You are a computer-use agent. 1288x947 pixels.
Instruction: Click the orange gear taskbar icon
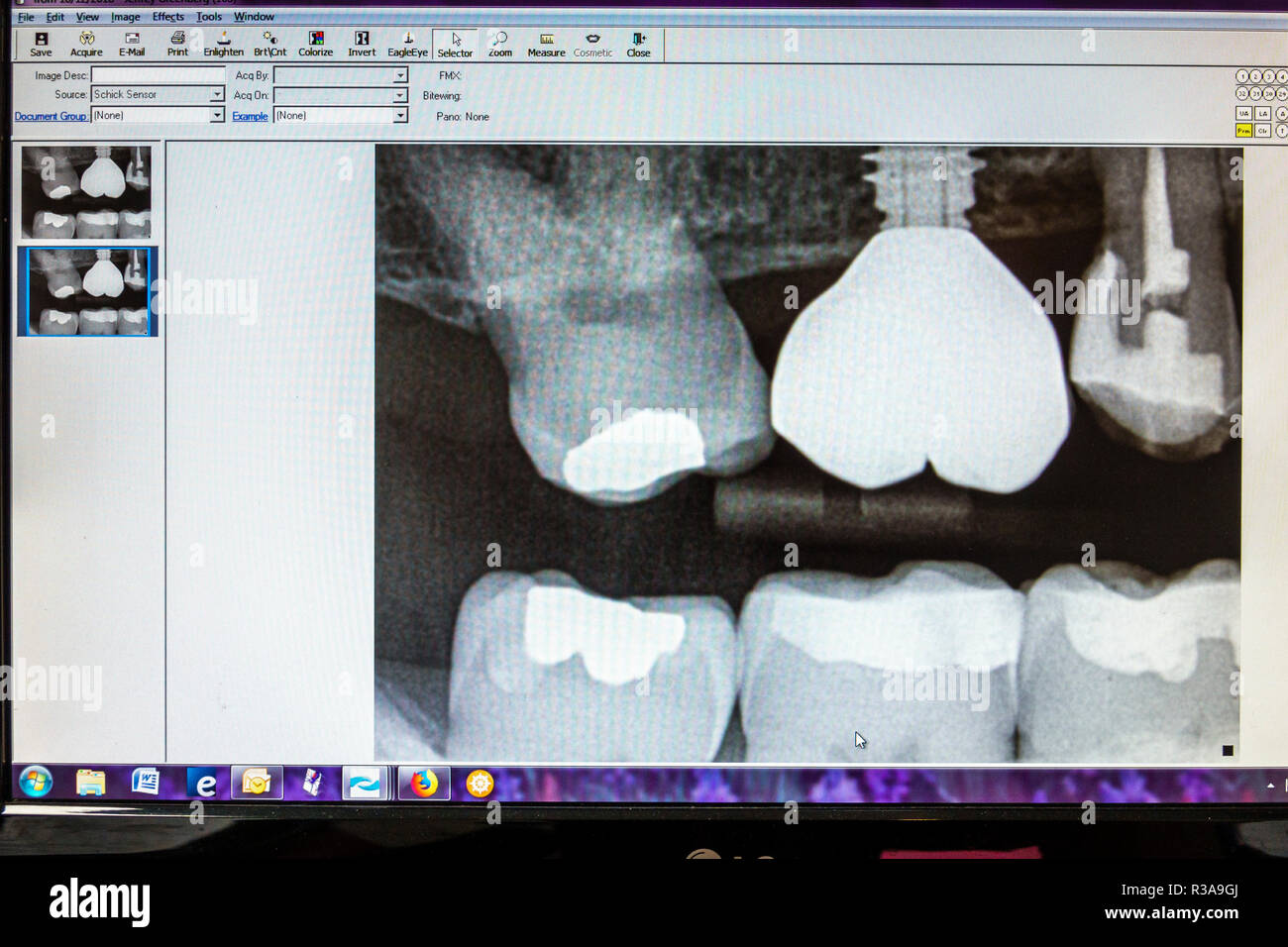480,784
